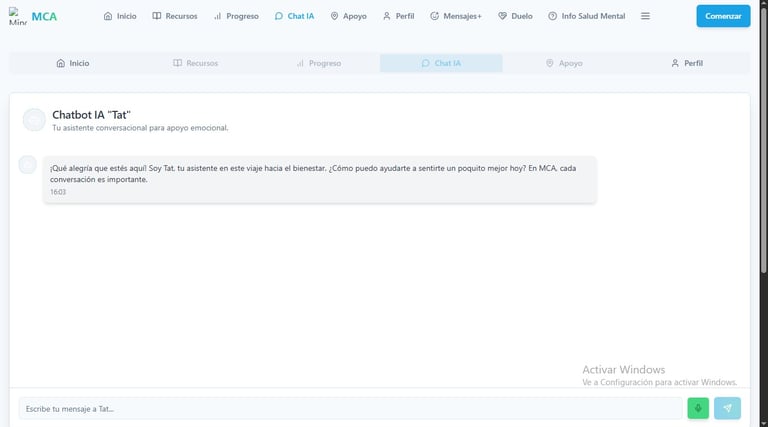Activate the green microphone button
This screenshot has height=427, width=768.
click(698, 408)
